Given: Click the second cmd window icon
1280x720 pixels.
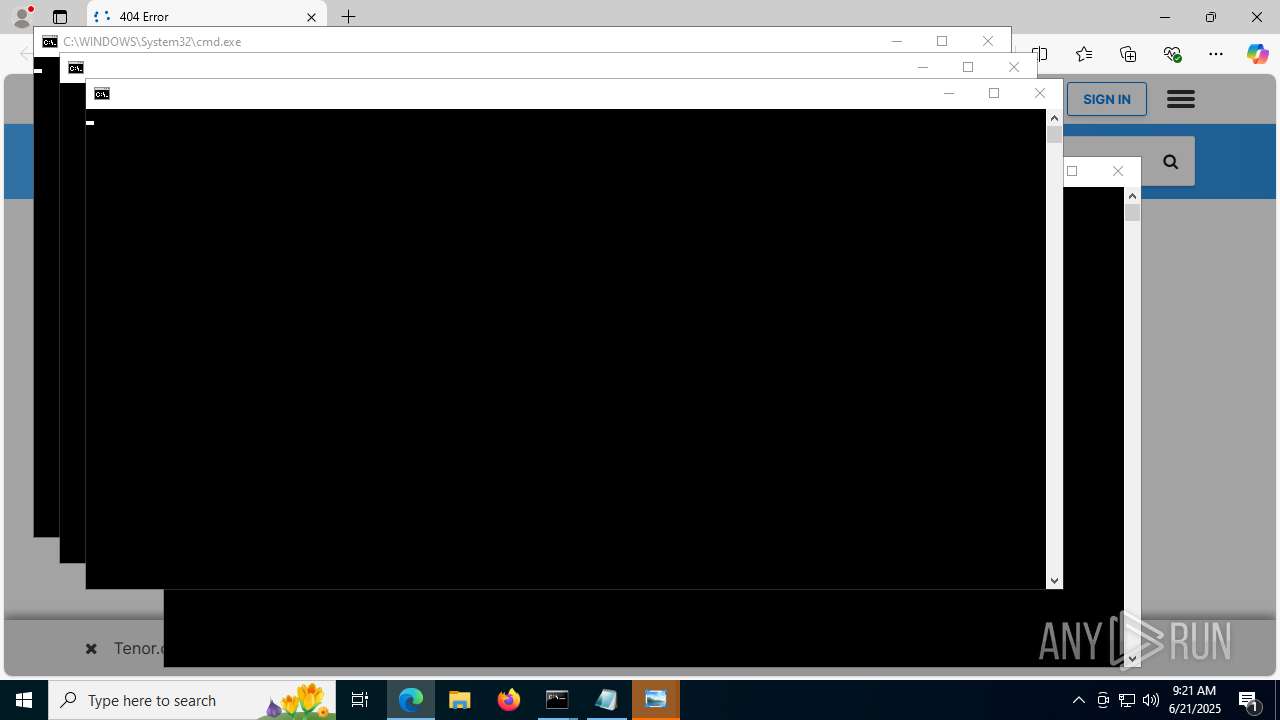Looking at the screenshot, I should coord(75,68).
